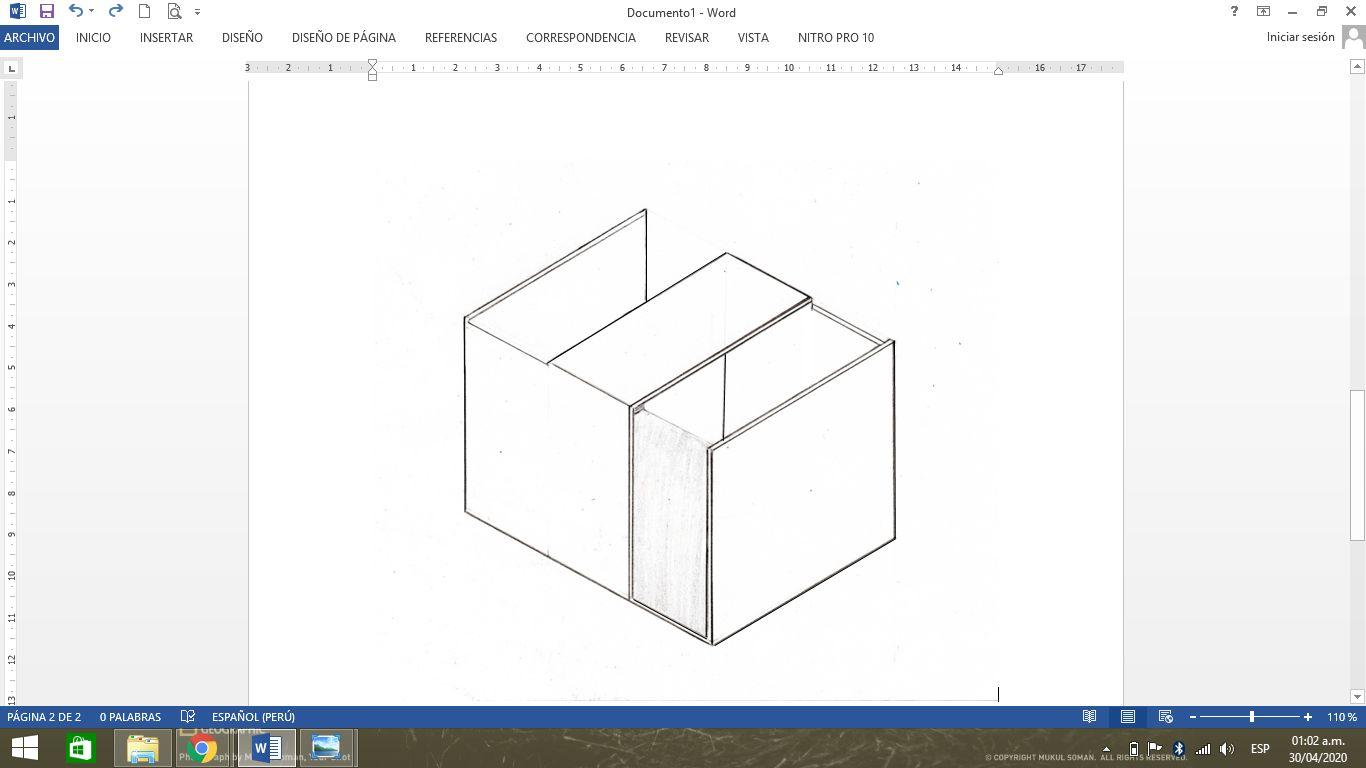This screenshot has height=768, width=1366.
Task: Click the vertical scrollbar up arrow
Action: 1357,67
